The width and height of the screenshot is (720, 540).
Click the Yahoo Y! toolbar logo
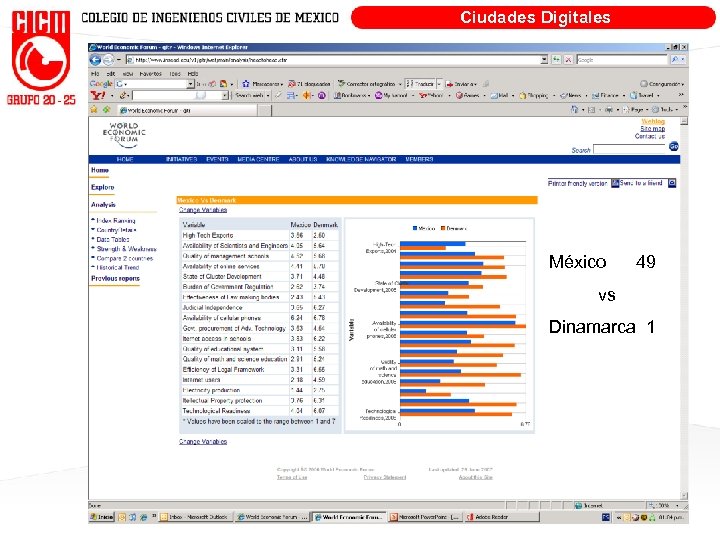(98, 95)
